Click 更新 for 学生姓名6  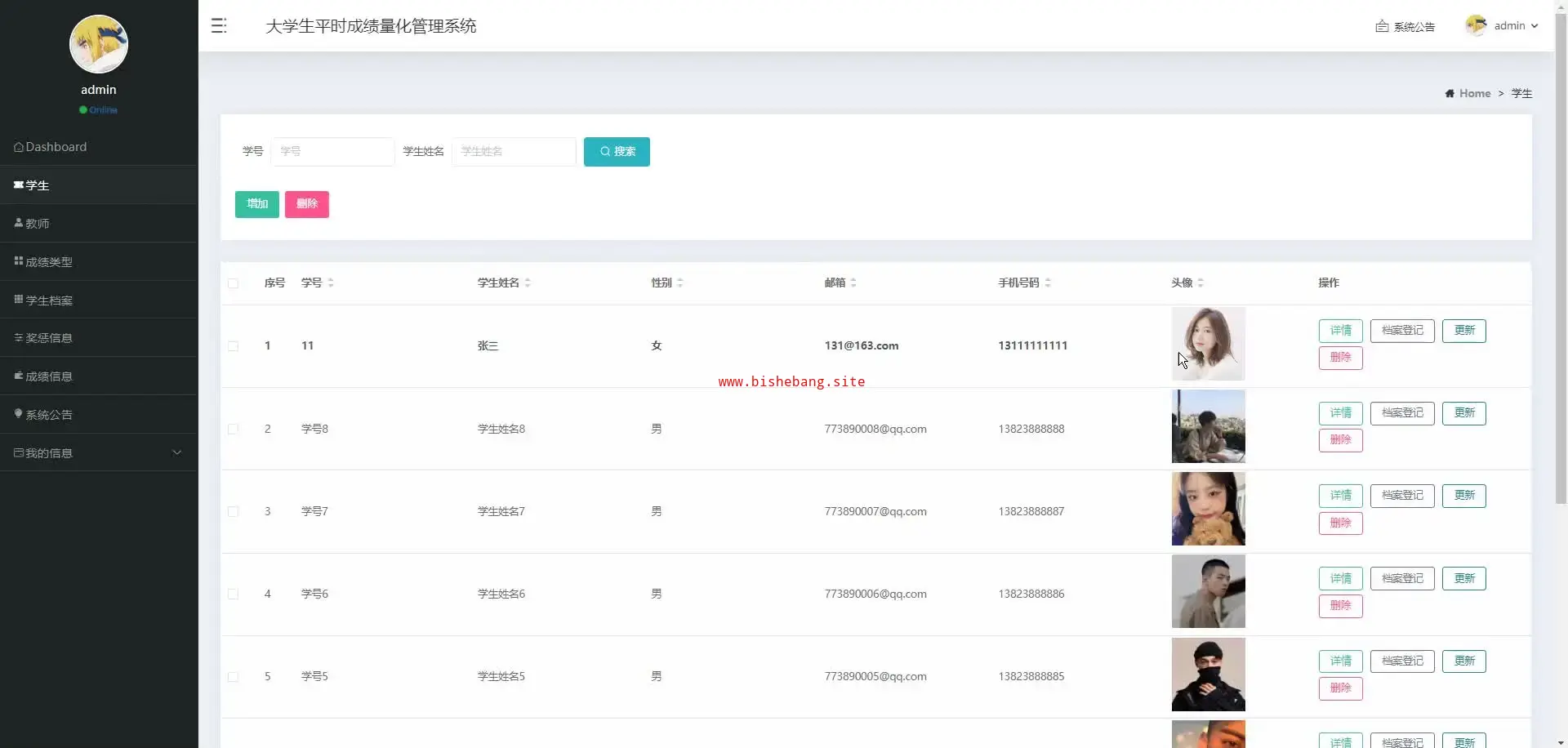tap(1464, 579)
